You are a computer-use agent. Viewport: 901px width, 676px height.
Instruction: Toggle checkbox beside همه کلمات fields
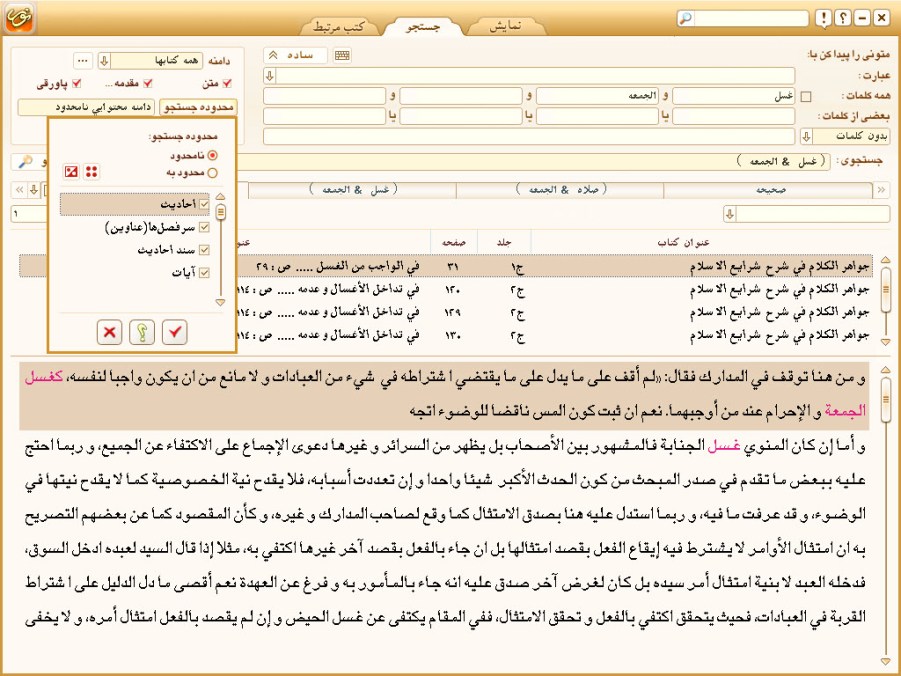pos(806,97)
